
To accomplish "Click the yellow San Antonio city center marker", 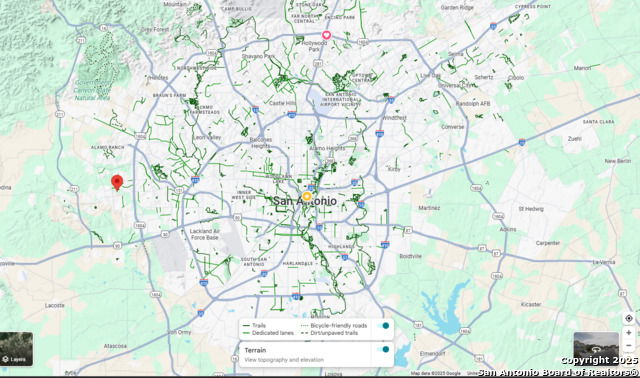I will point(307,196).
